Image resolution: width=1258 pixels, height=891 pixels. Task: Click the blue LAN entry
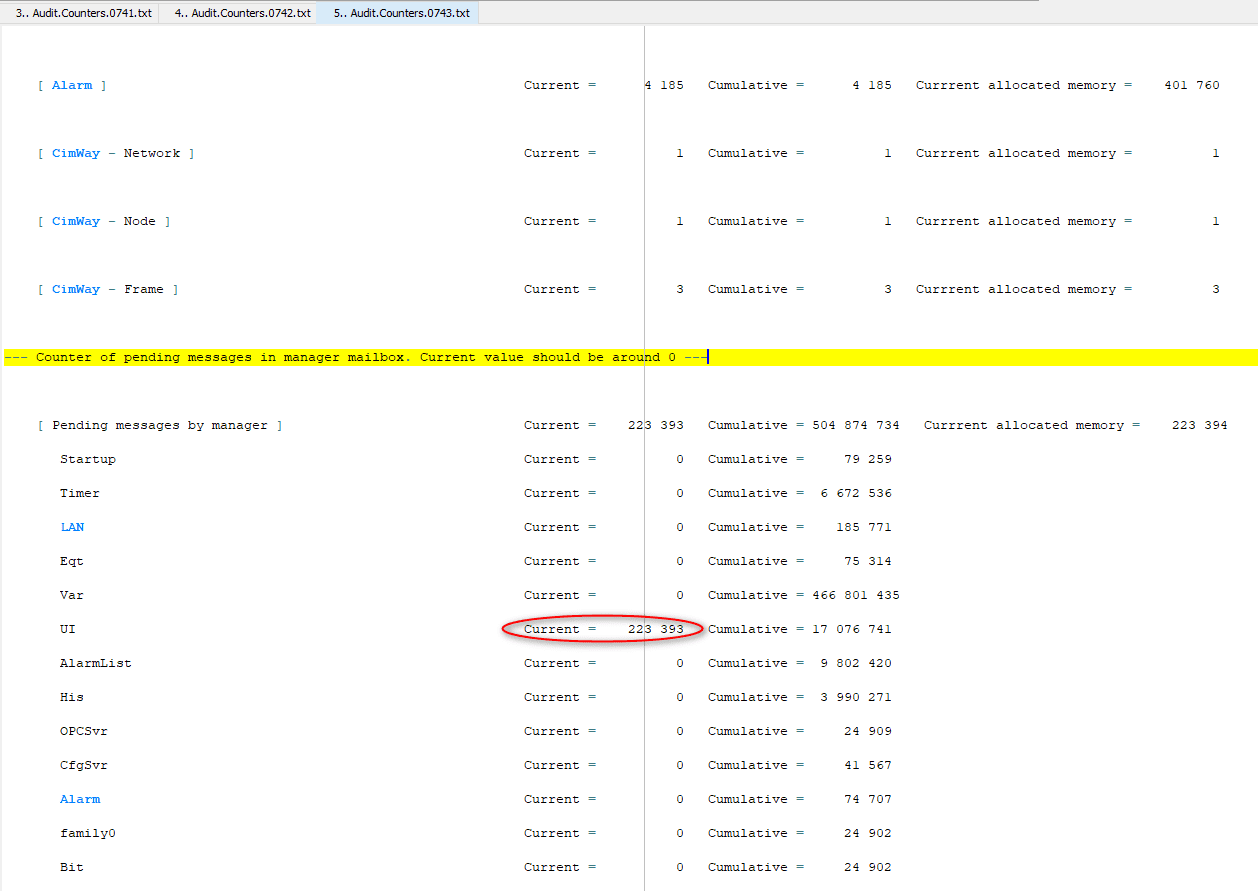point(71,527)
